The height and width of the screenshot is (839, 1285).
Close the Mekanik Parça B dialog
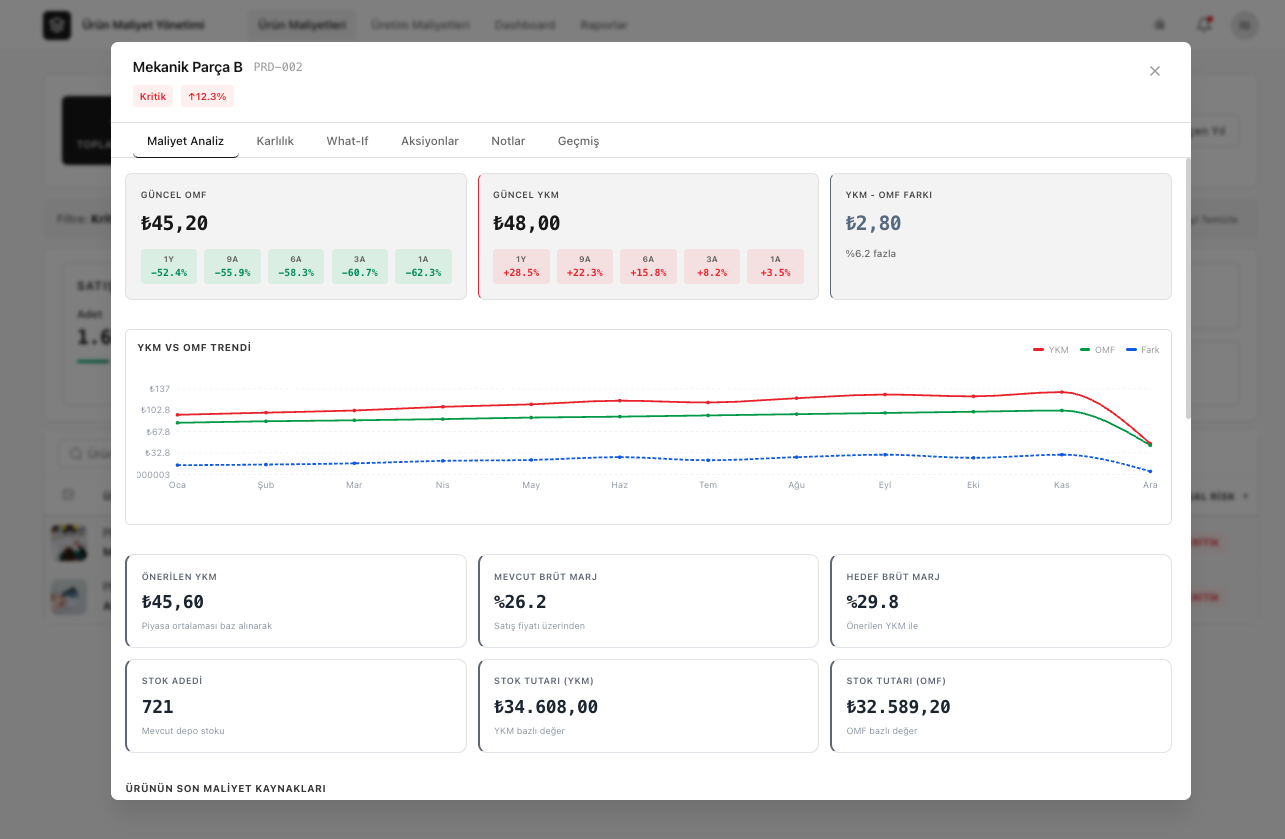(1155, 71)
